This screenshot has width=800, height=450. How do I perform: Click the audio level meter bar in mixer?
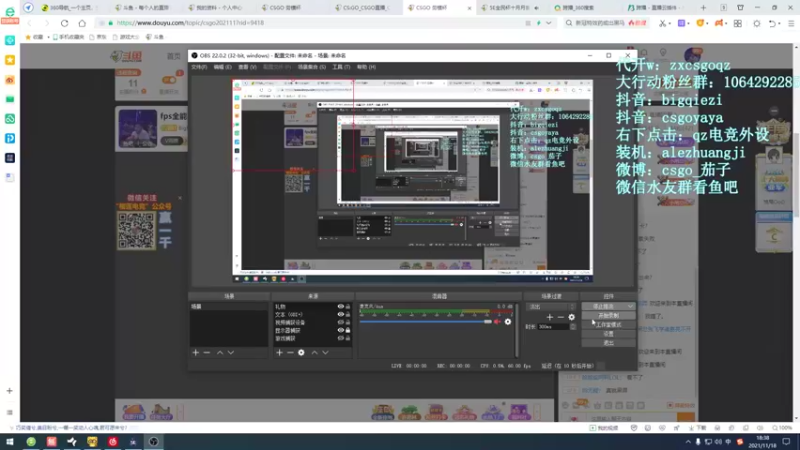click(x=436, y=311)
